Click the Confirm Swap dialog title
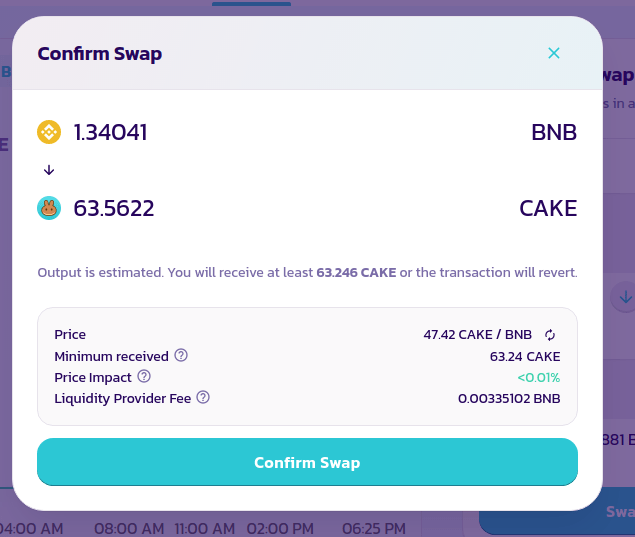Viewport: 635px width, 537px height. pos(100,54)
